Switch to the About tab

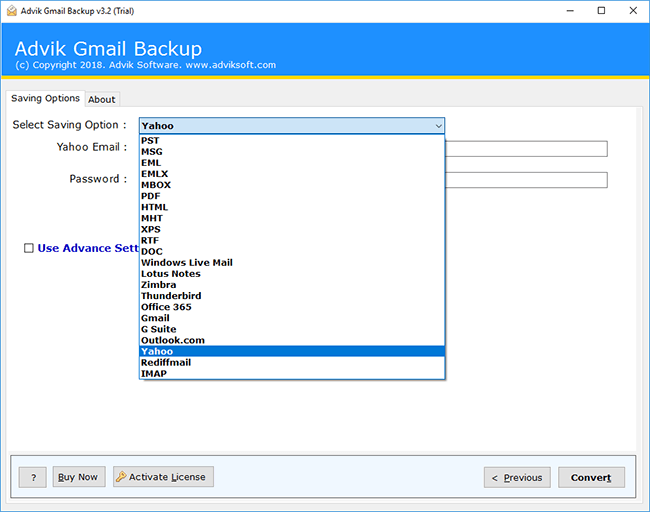tap(102, 99)
